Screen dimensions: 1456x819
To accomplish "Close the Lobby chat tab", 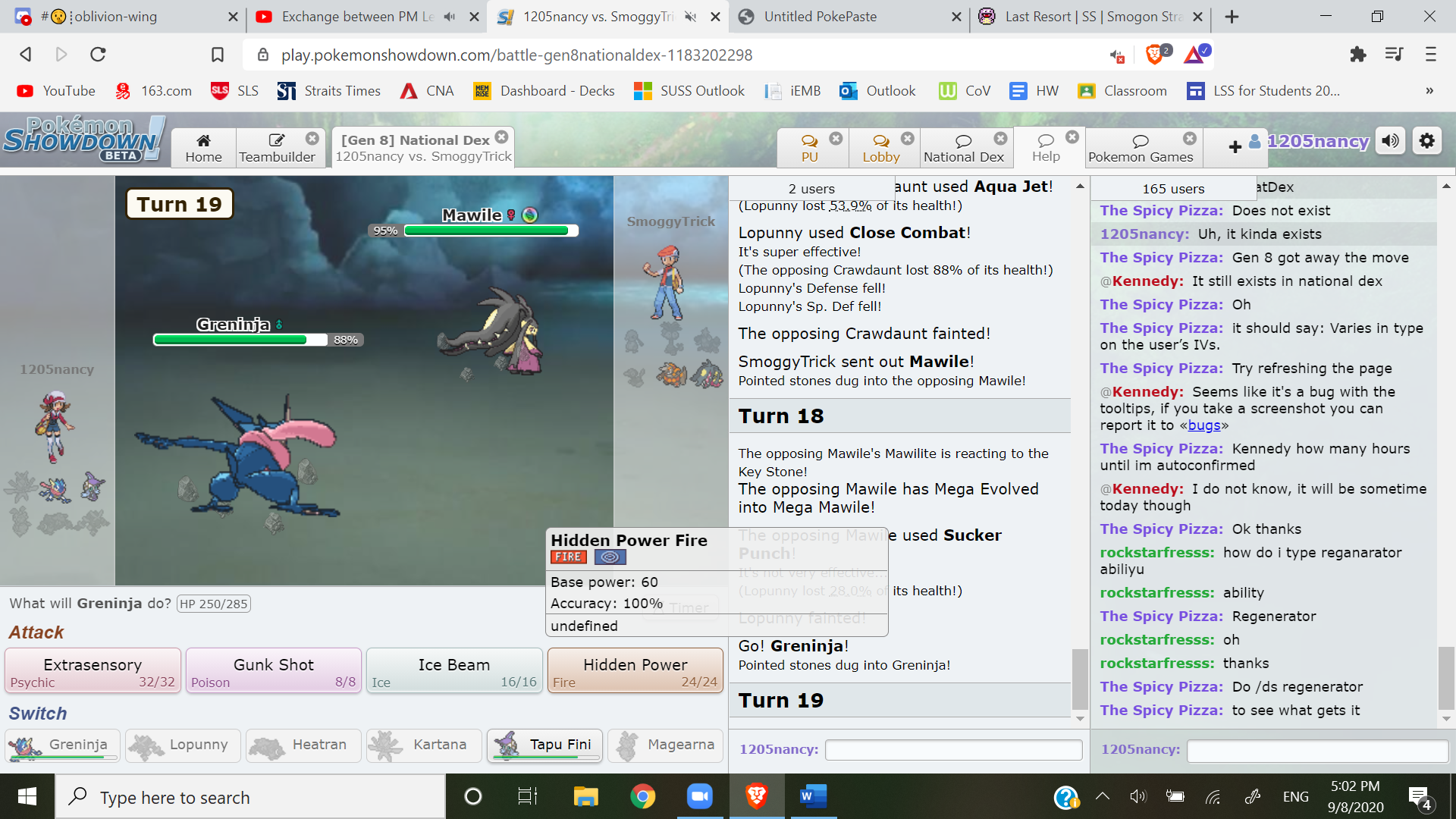I will (x=908, y=138).
